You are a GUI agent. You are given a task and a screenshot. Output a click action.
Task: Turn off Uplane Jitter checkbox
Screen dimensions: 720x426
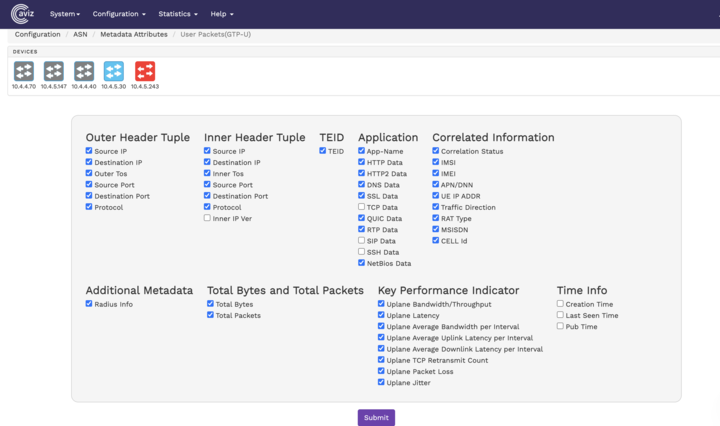[381, 382]
